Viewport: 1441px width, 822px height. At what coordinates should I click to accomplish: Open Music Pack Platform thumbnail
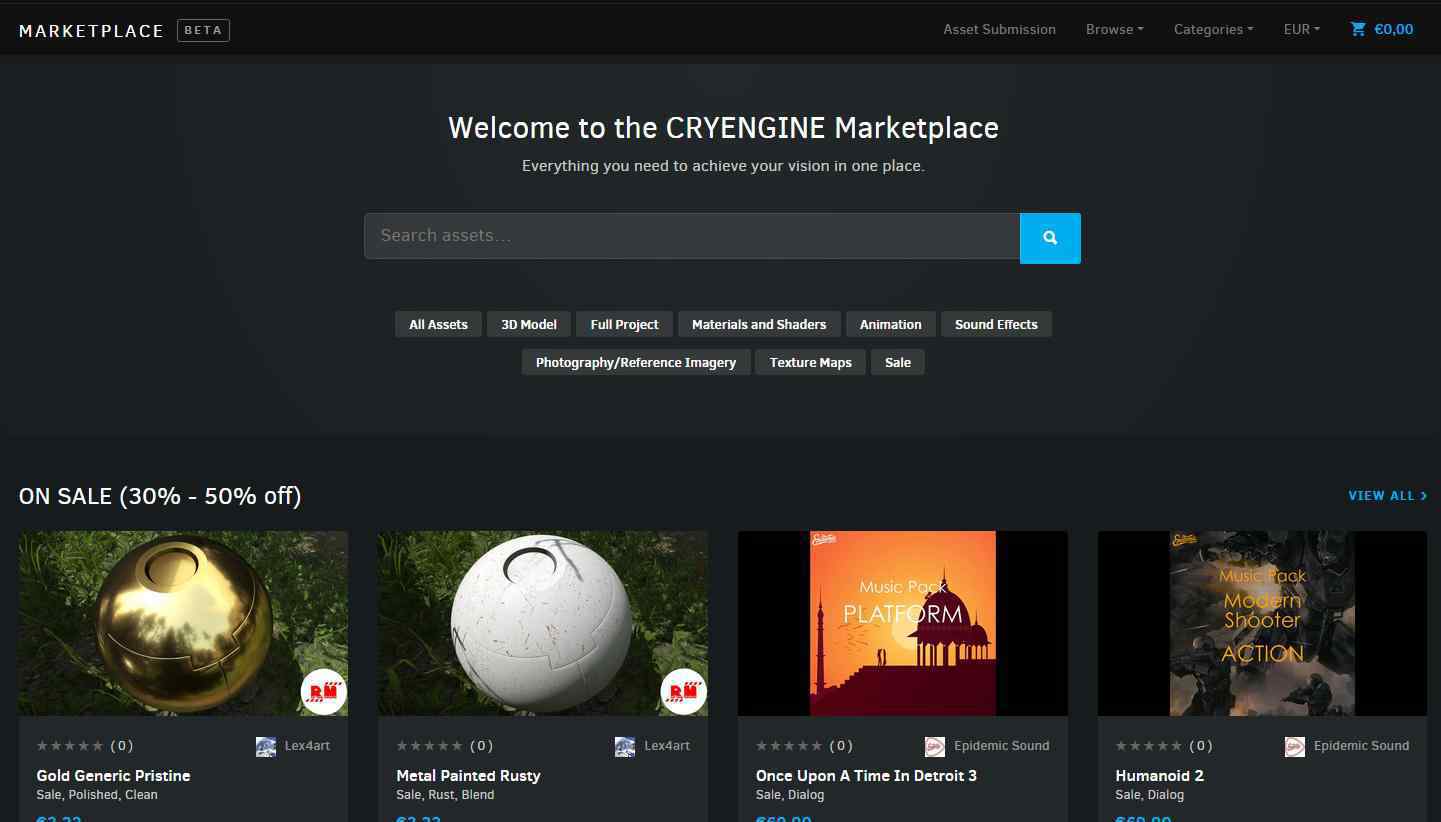coord(903,623)
